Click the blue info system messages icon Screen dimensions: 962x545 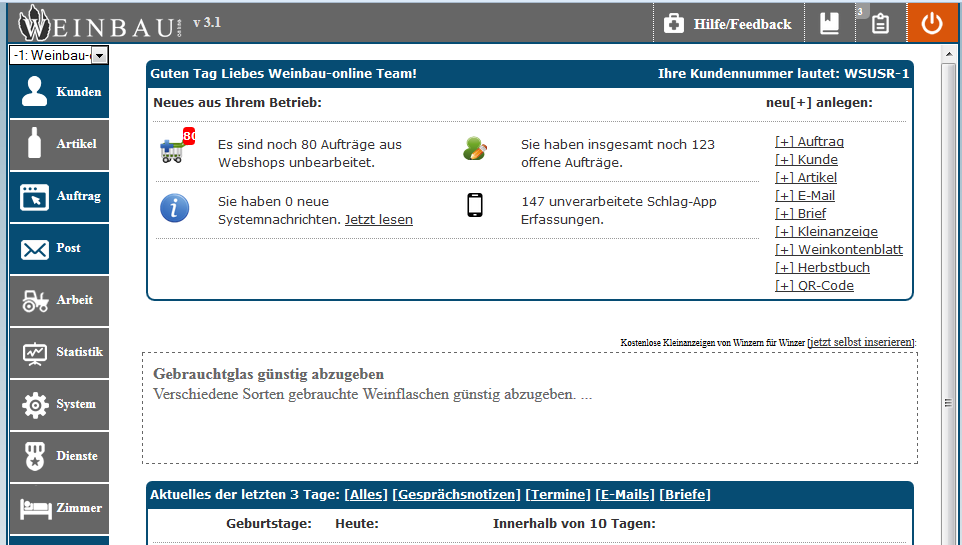174,208
